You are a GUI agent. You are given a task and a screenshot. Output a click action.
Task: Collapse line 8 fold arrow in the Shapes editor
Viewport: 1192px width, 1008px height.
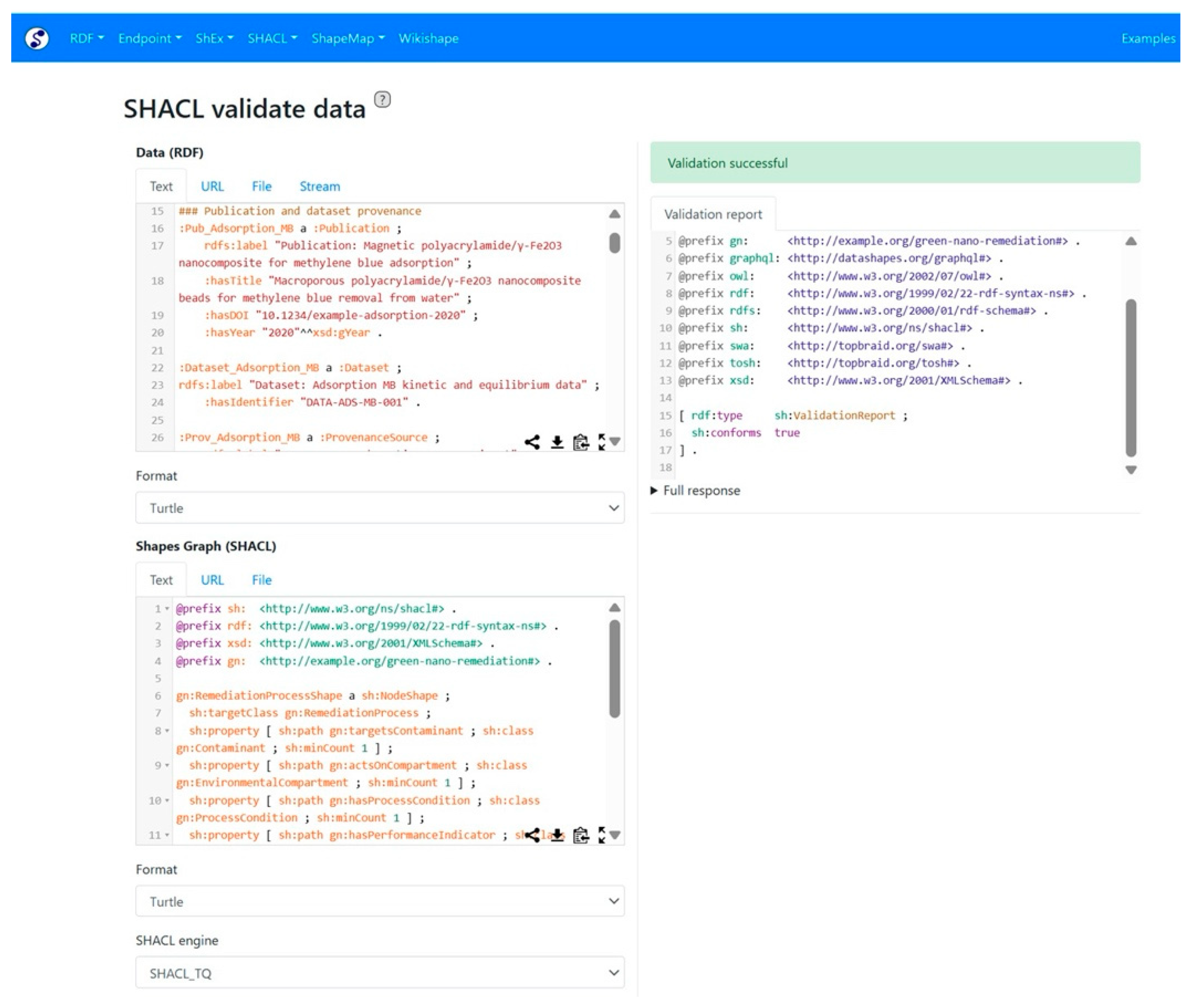coord(167,730)
